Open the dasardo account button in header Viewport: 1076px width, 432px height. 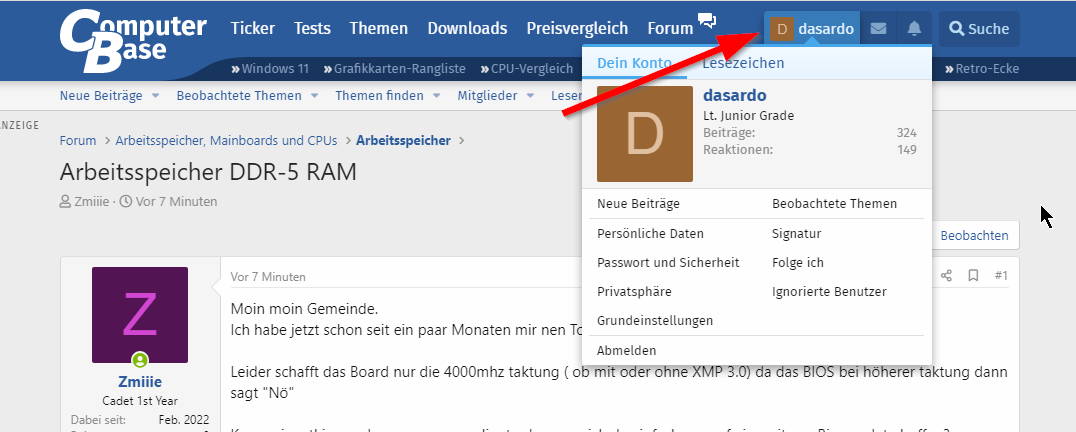coord(812,29)
